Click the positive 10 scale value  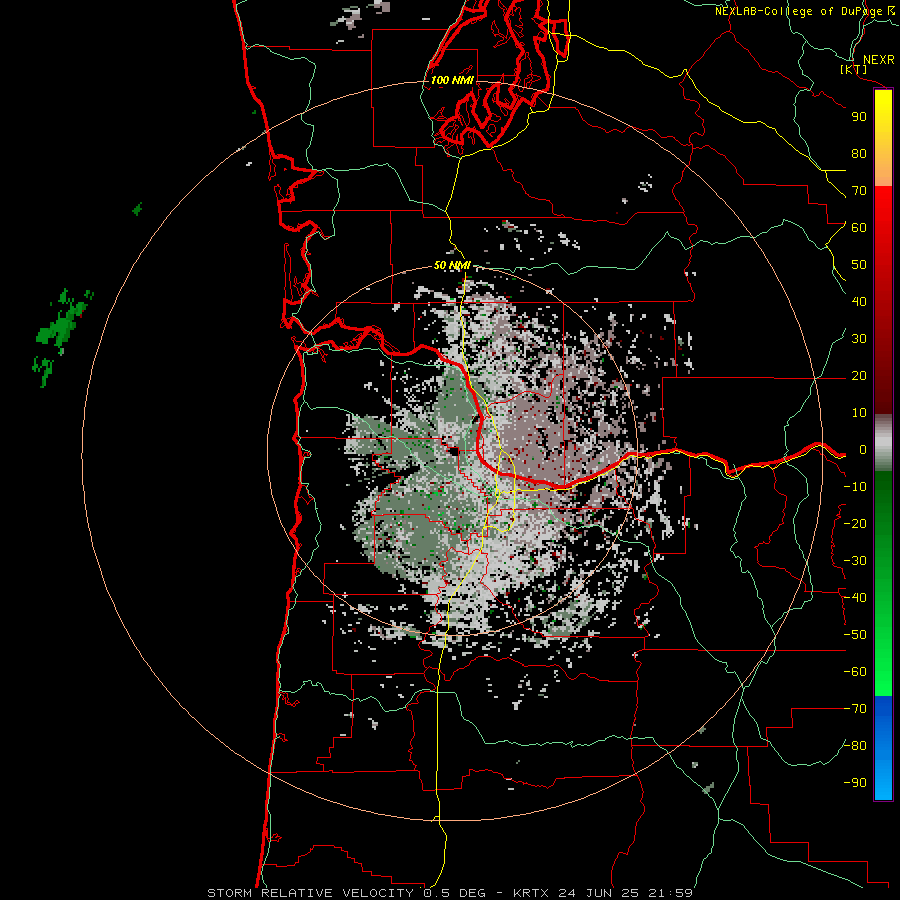point(859,413)
